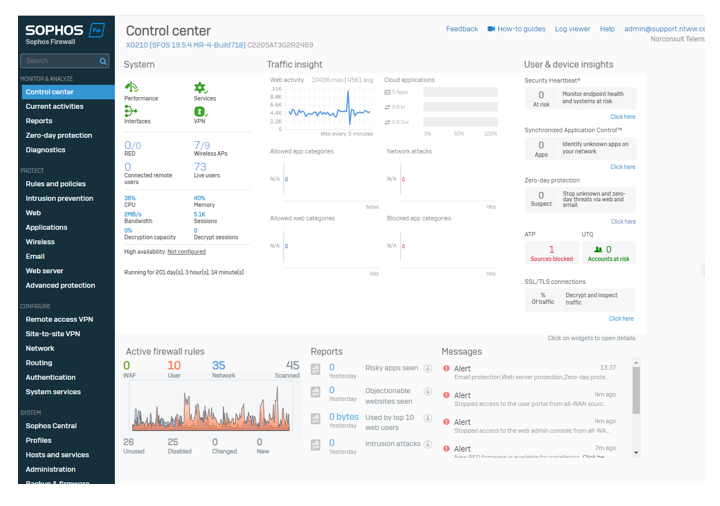This screenshot has width=720, height=506.
Task: Open ATP Sources blocked widget
Action: point(551,254)
